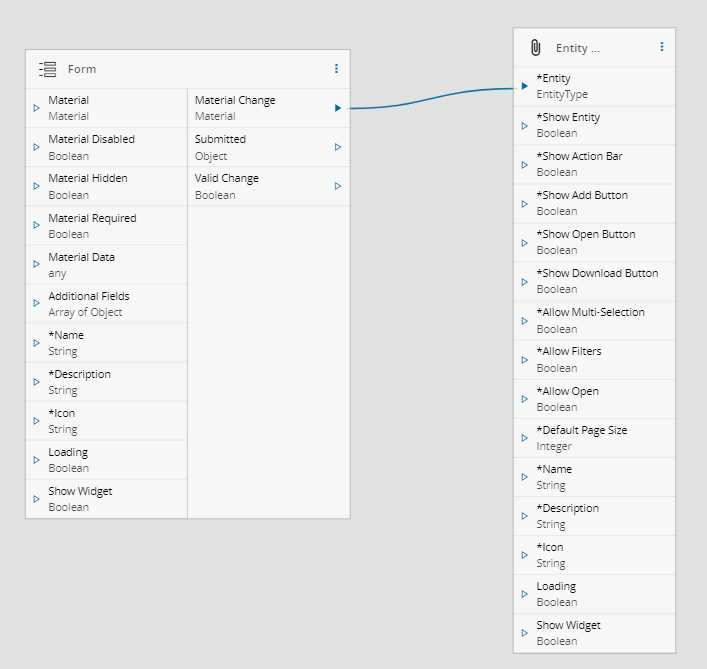
Task: Click the Entity node paperclip icon
Action: coord(535,48)
